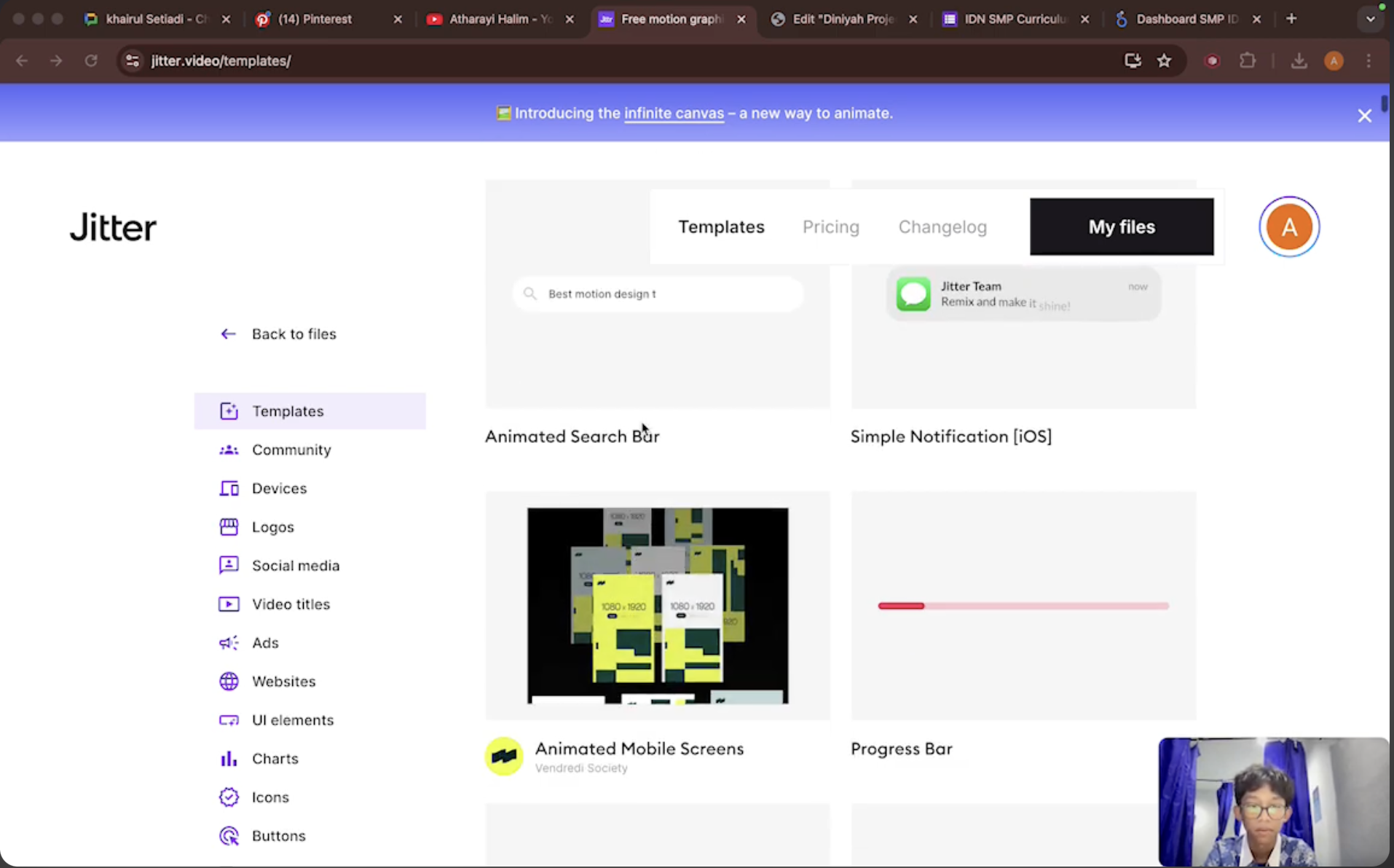Select the UI elements category icon
This screenshot has height=868, width=1394.
click(x=229, y=719)
